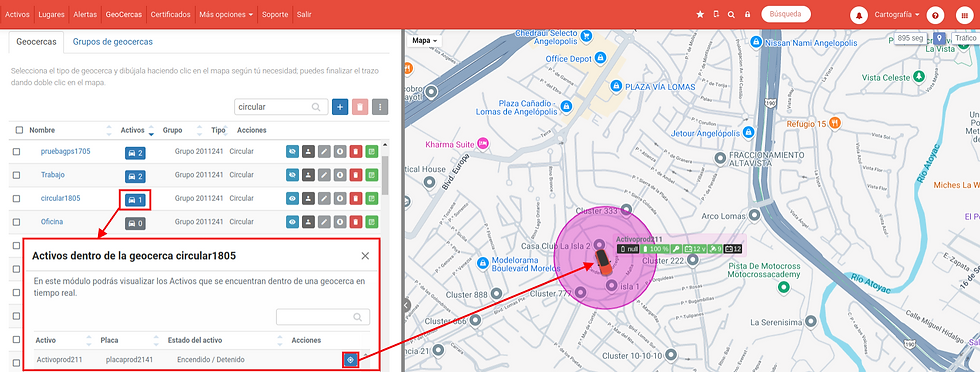
Task: Open the gray more options kebab button
Action: tap(380, 107)
